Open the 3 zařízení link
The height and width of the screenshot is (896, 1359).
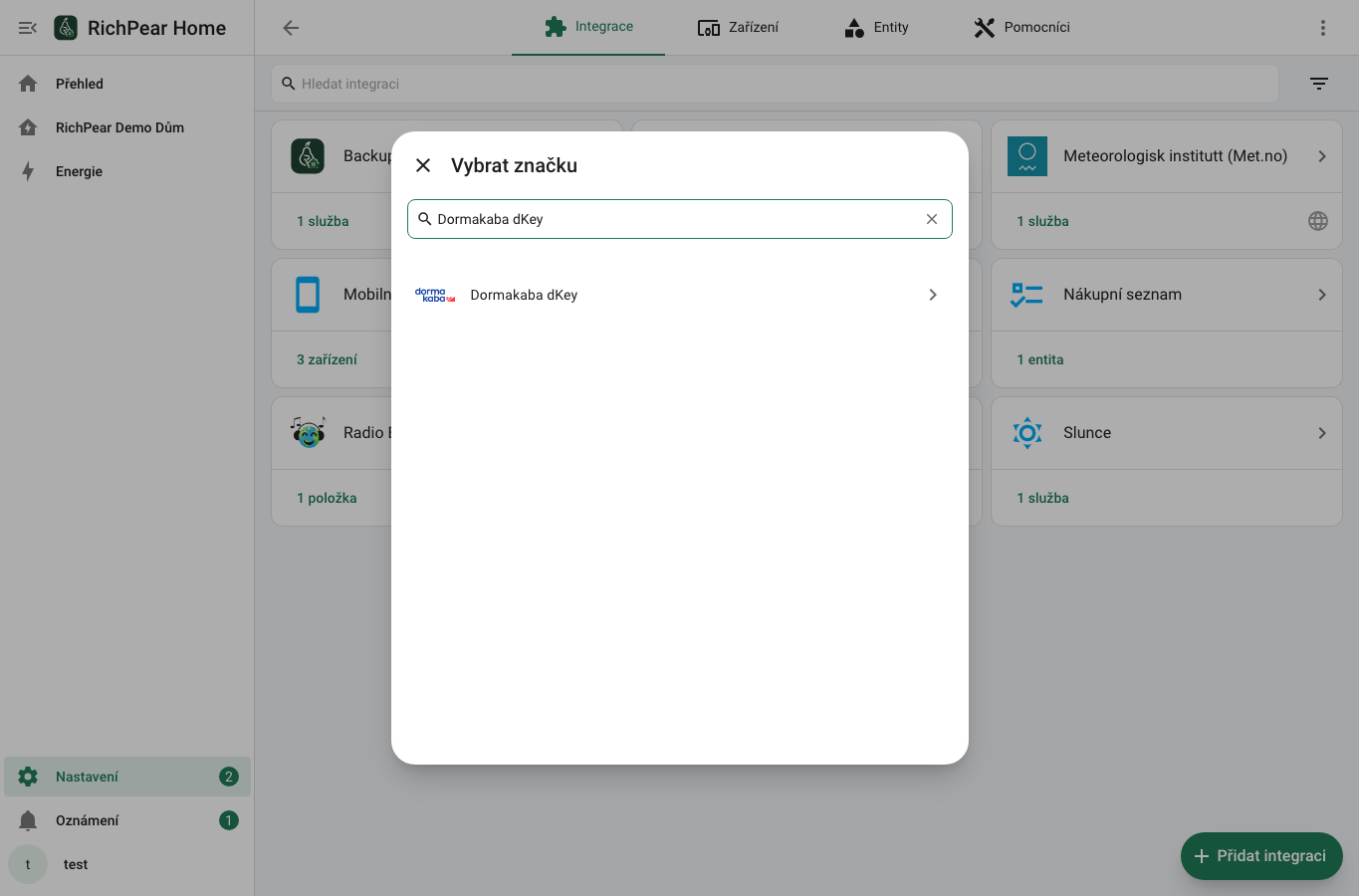(x=327, y=359)
